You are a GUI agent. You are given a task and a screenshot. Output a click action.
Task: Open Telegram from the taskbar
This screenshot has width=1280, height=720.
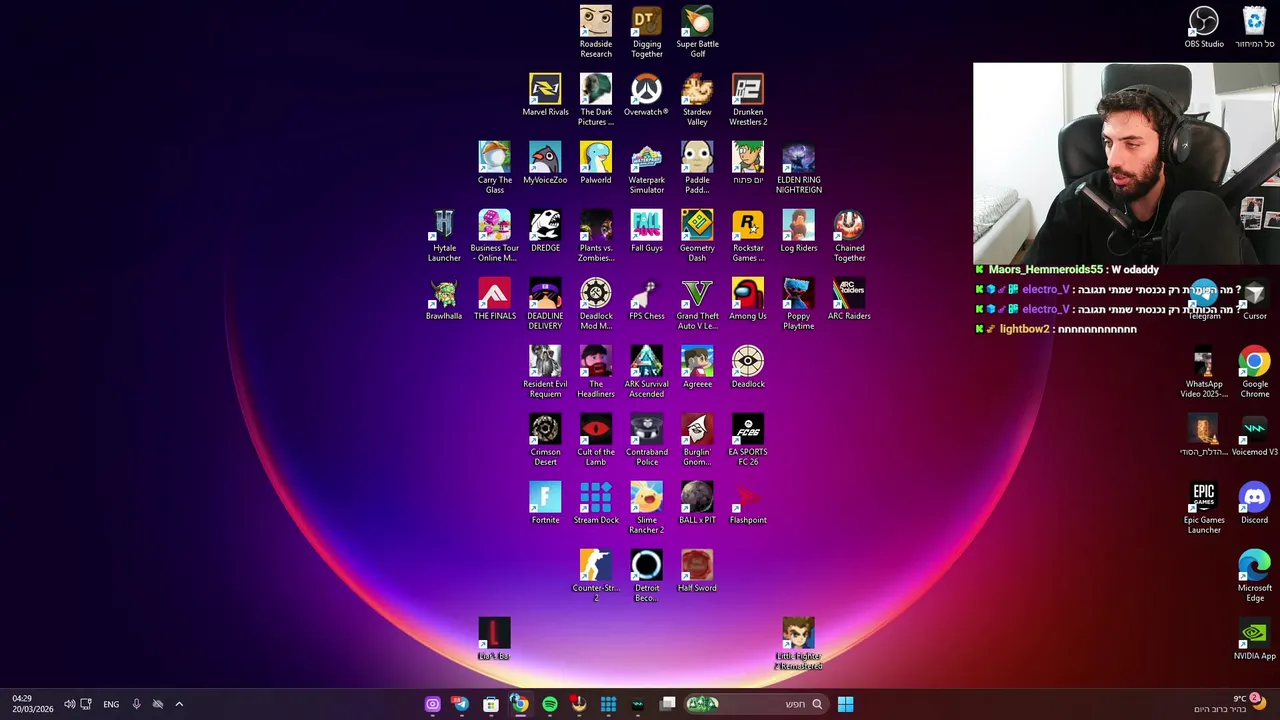pyautogui.click(x=461, y=704)
